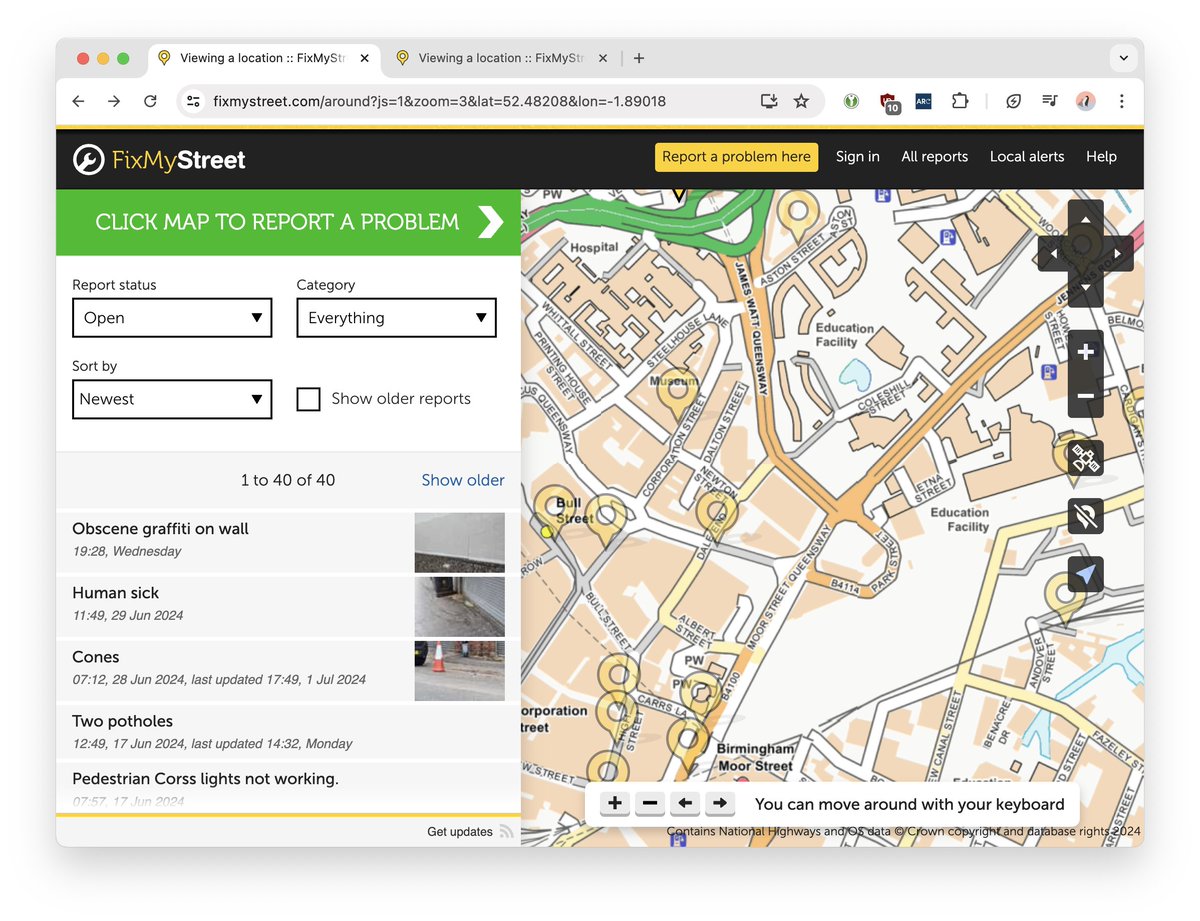This screenshot has width=1200, height=921.
Task: Reload the page
Action: click(x=150, y=101)
